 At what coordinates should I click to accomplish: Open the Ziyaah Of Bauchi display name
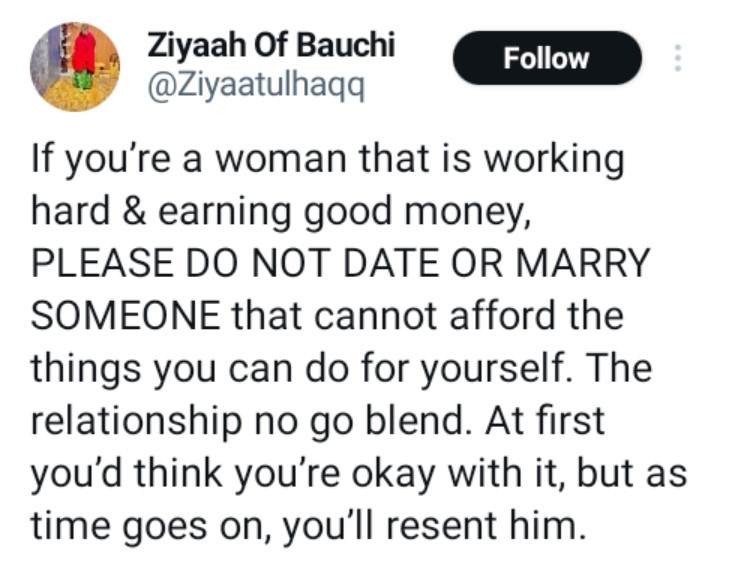pos(271,45)
